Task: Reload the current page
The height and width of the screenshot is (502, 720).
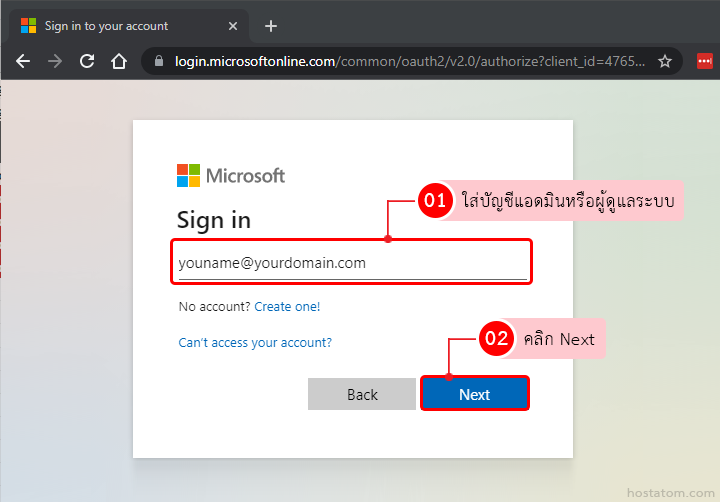Action: click(87, 61)
